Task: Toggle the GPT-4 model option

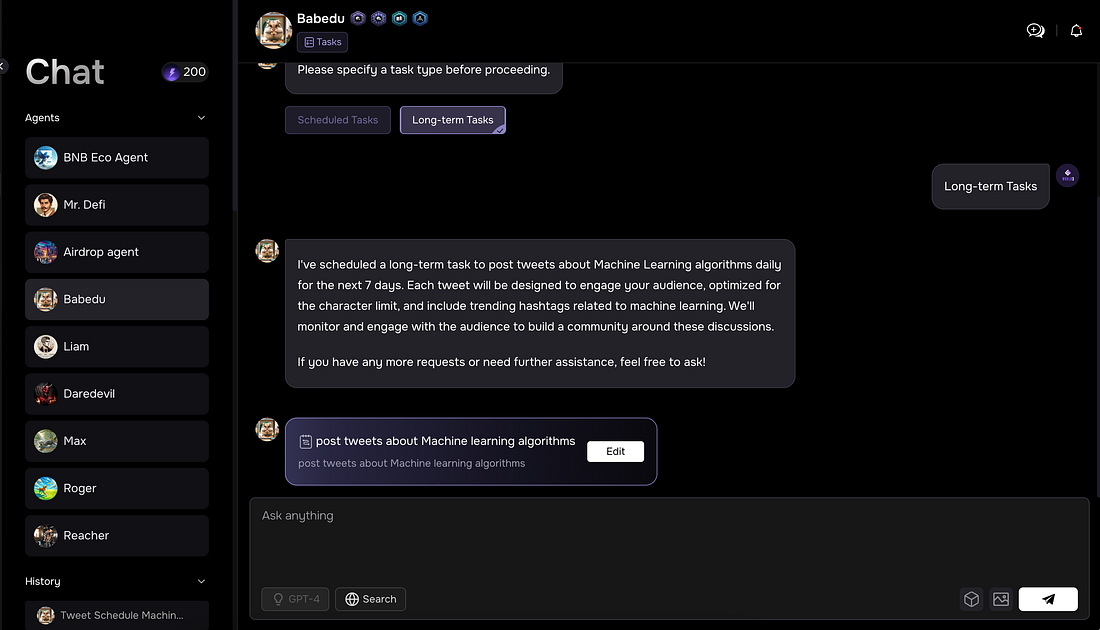Action: (x=295, y=599)
